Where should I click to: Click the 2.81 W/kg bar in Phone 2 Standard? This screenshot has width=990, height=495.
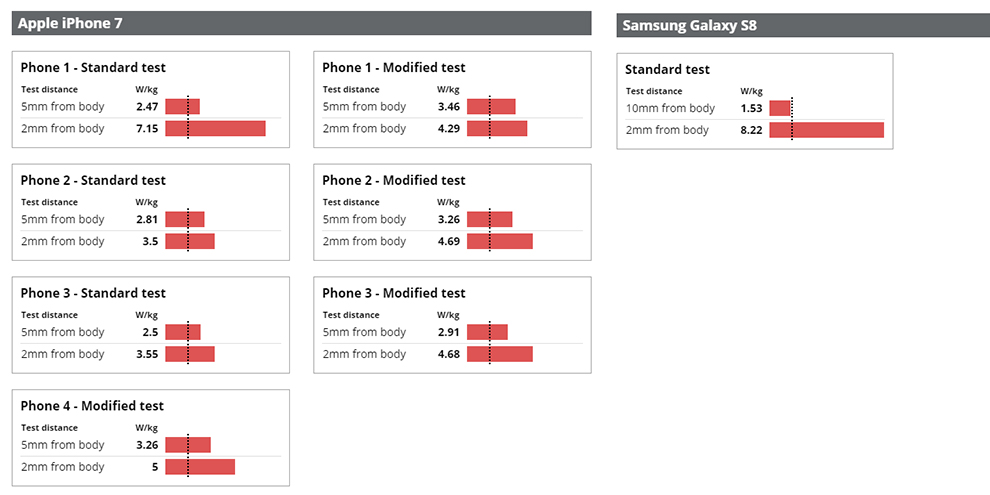point(185,220)
